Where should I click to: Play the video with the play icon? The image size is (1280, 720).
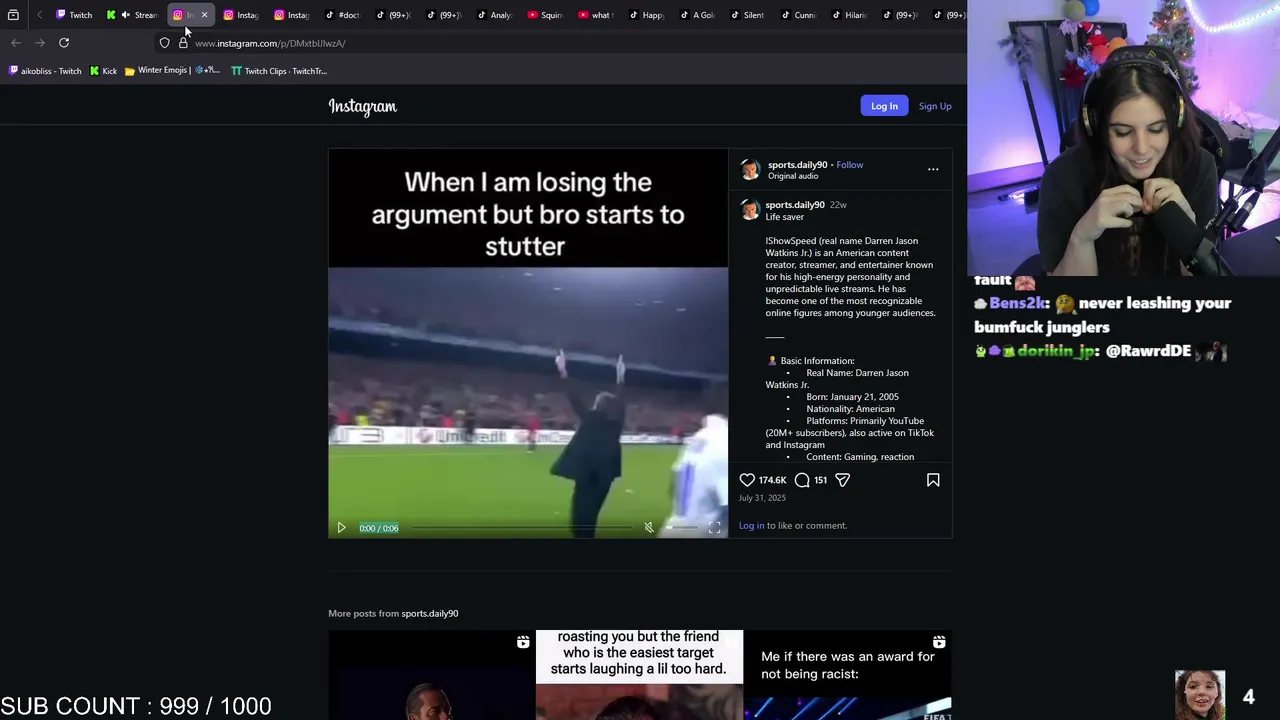tap(341, 528)
